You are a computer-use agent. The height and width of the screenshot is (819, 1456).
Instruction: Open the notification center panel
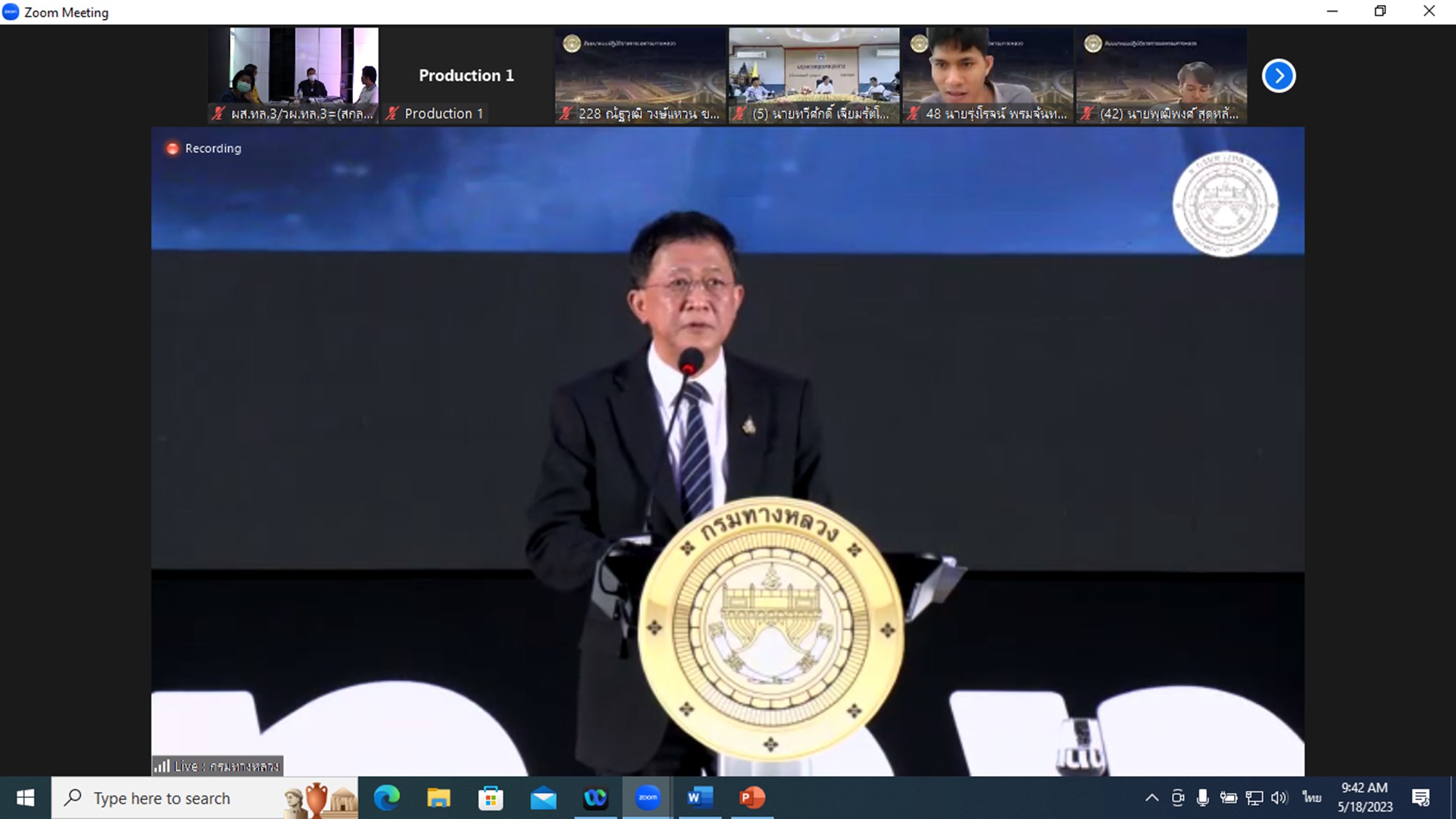[1420, 798]
